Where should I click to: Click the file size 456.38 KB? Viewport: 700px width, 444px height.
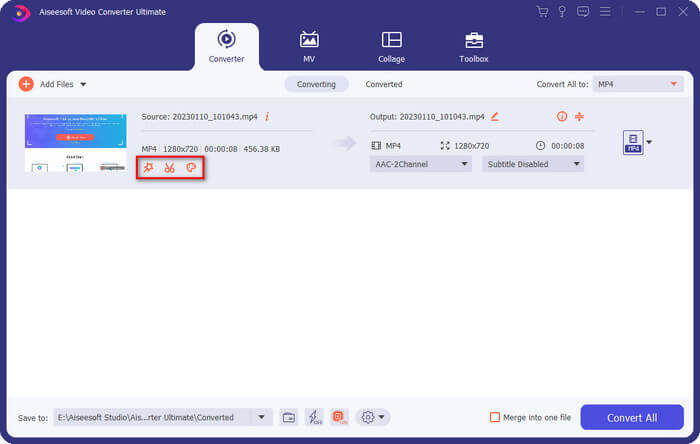[262, 149]
